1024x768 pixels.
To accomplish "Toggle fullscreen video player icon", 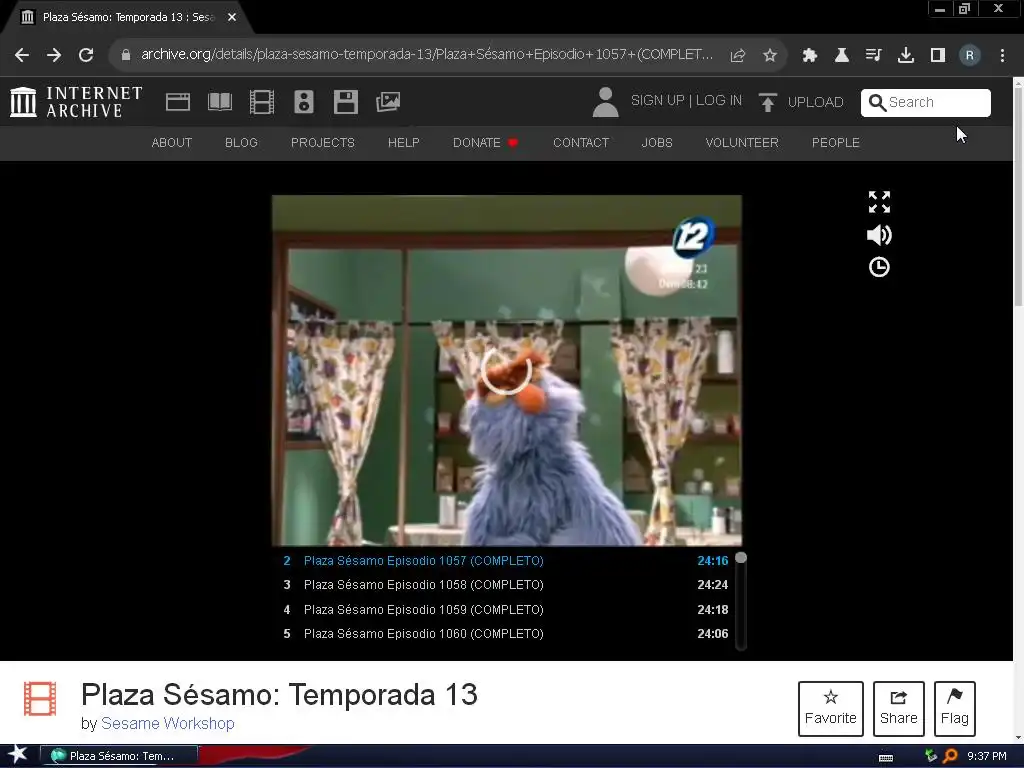I will (879, 202).
